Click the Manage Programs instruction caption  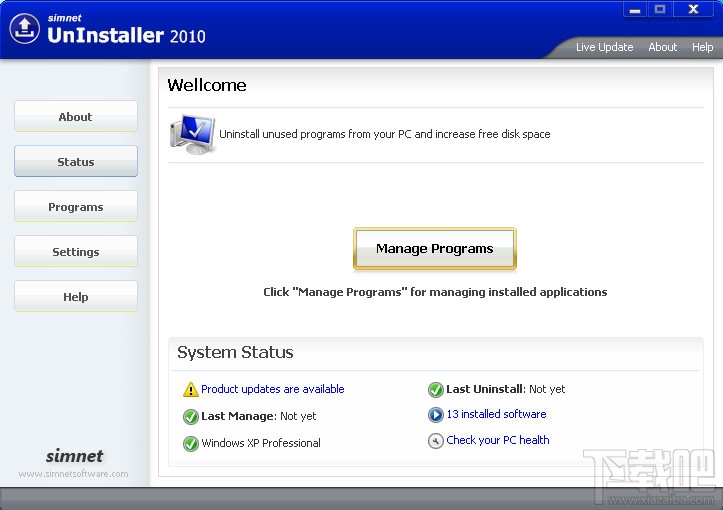[435, 292]
